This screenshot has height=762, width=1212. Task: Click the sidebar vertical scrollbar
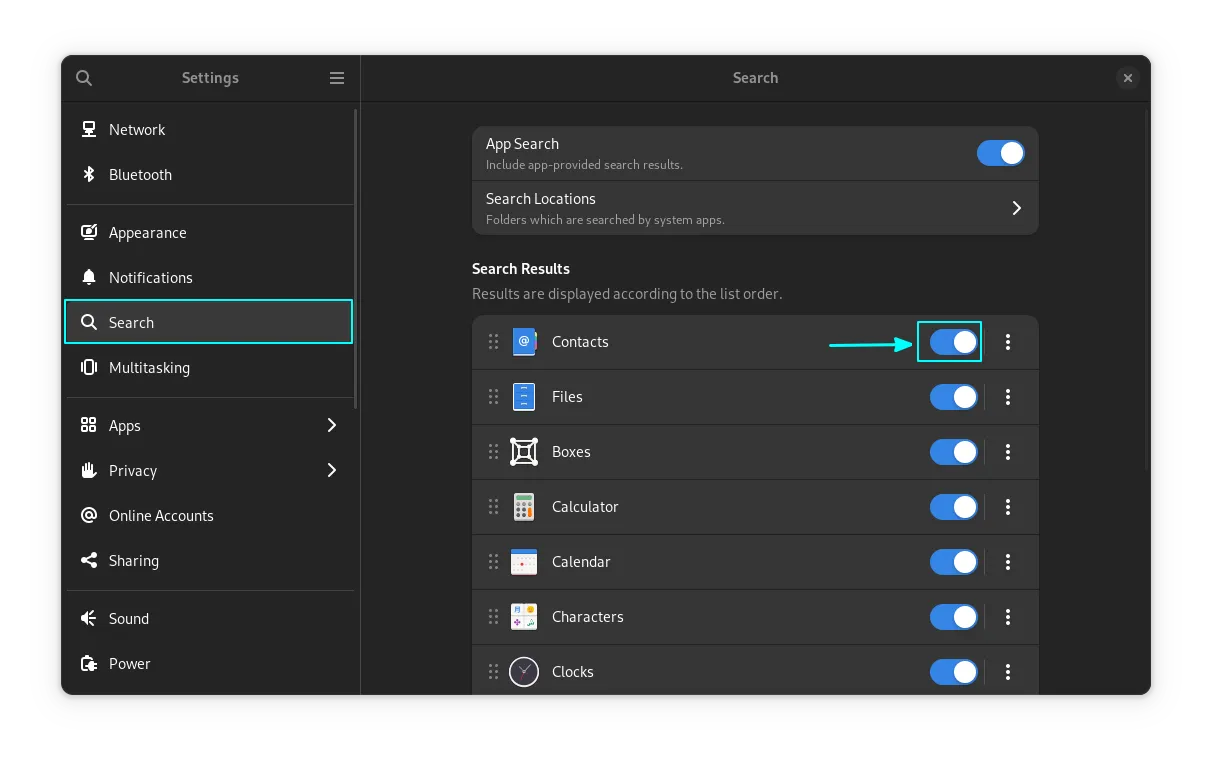tap(356, 260)
